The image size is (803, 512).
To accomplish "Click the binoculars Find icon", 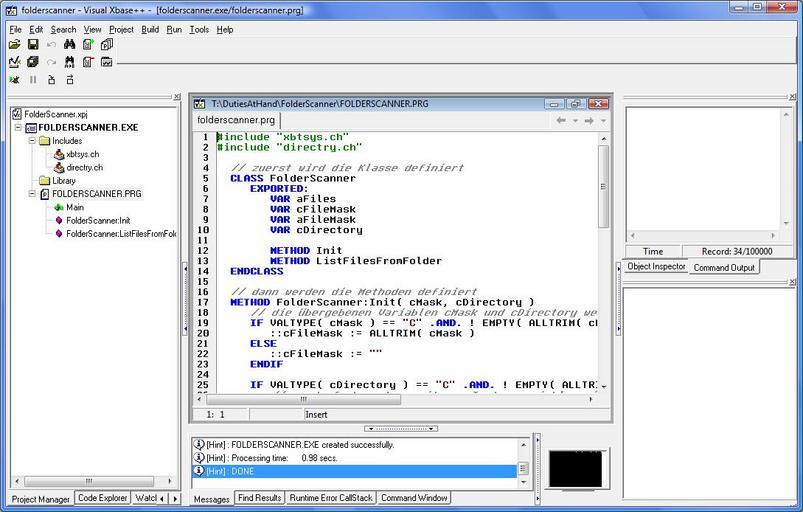I will (x=70, y=45).
